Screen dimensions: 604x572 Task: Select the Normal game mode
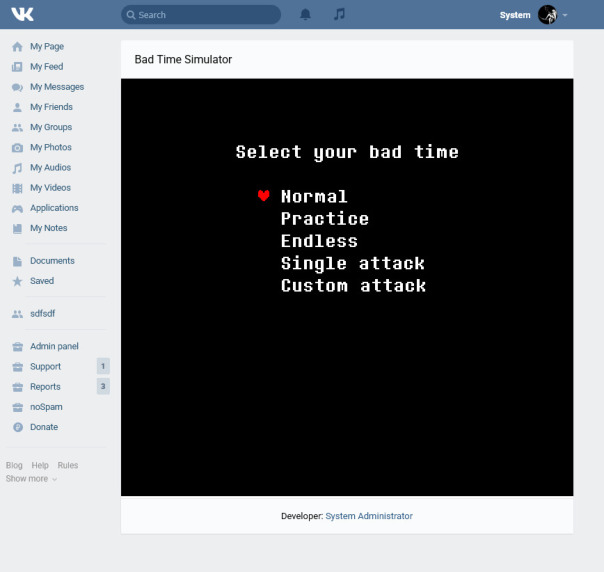pyautogui.click(x=314, y=196)
